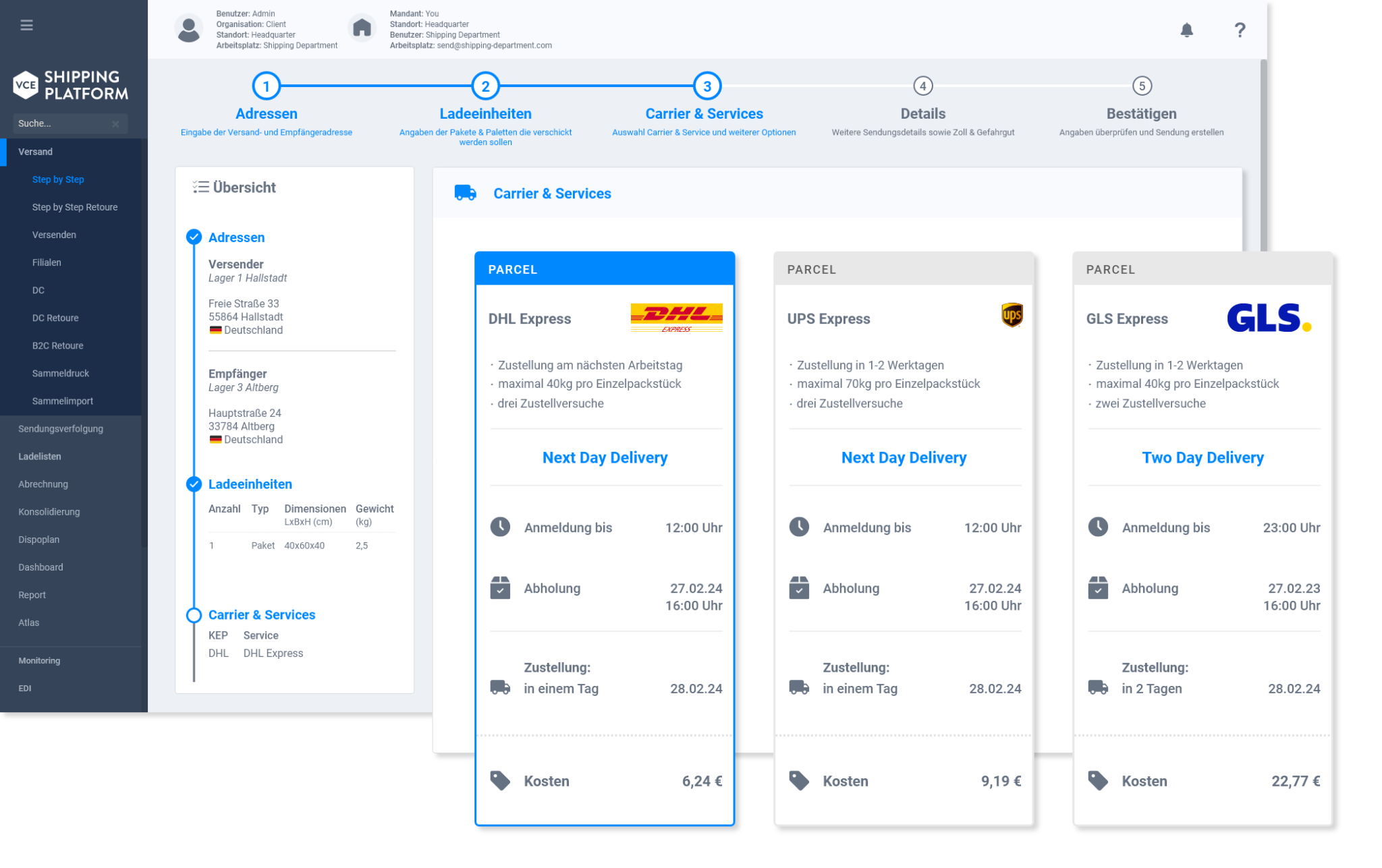Click the UPS logo on the UPS card
1382x868 pixels.
click(x=1011, y=314)
